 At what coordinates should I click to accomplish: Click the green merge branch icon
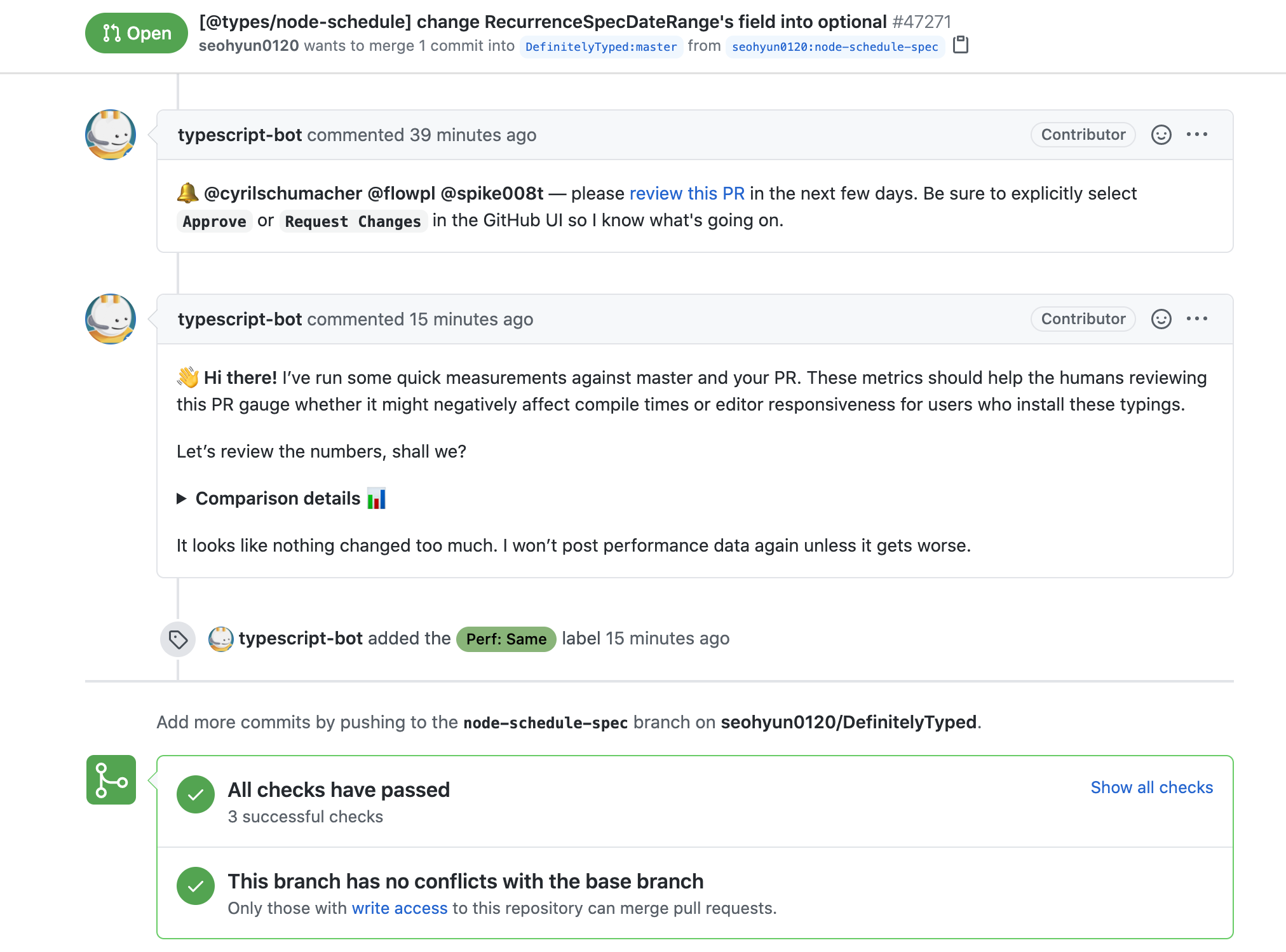pyautogui.click(x=111, y=780)
